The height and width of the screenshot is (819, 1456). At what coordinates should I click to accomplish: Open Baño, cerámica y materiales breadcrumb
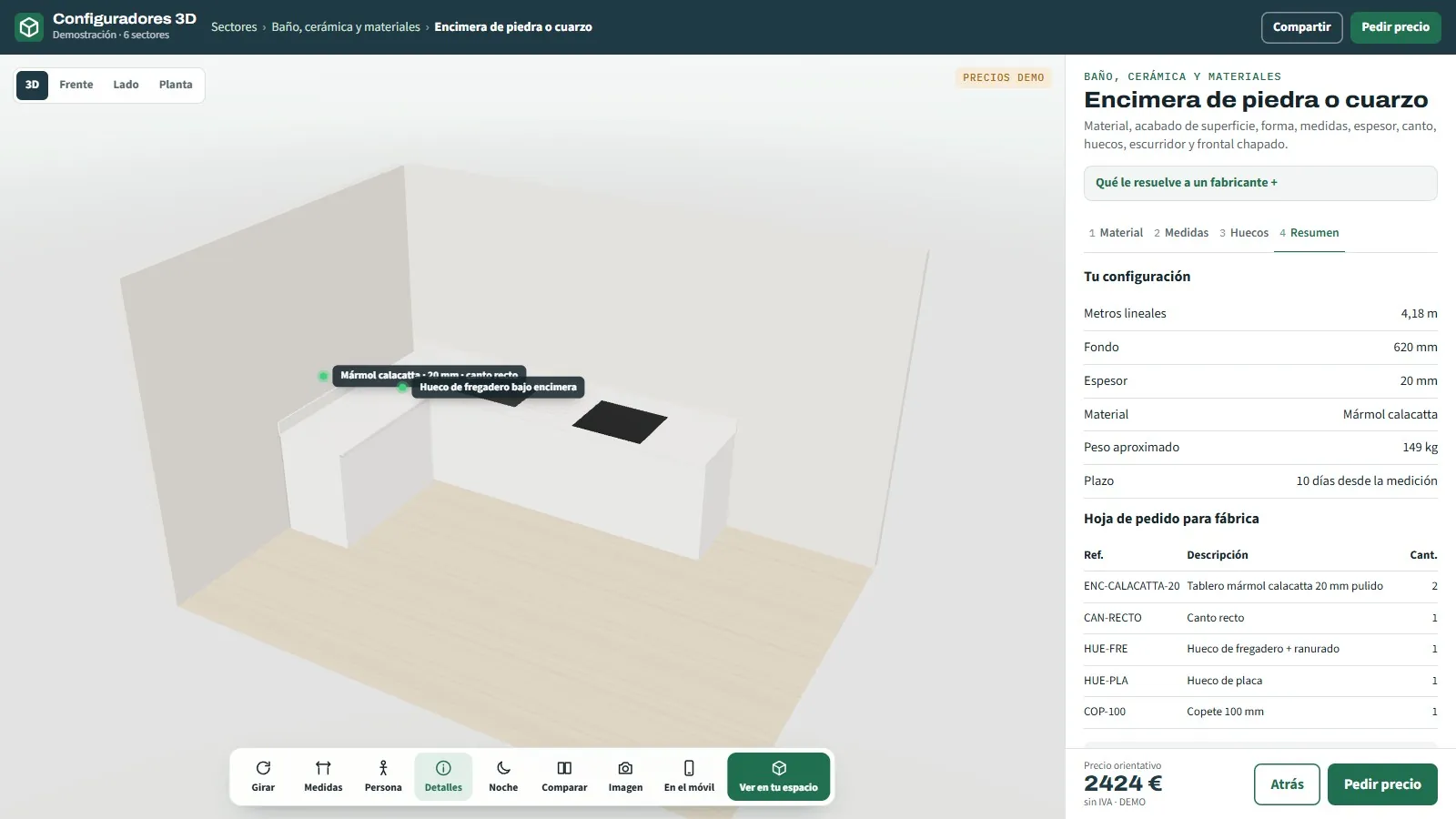coord(346,27)
